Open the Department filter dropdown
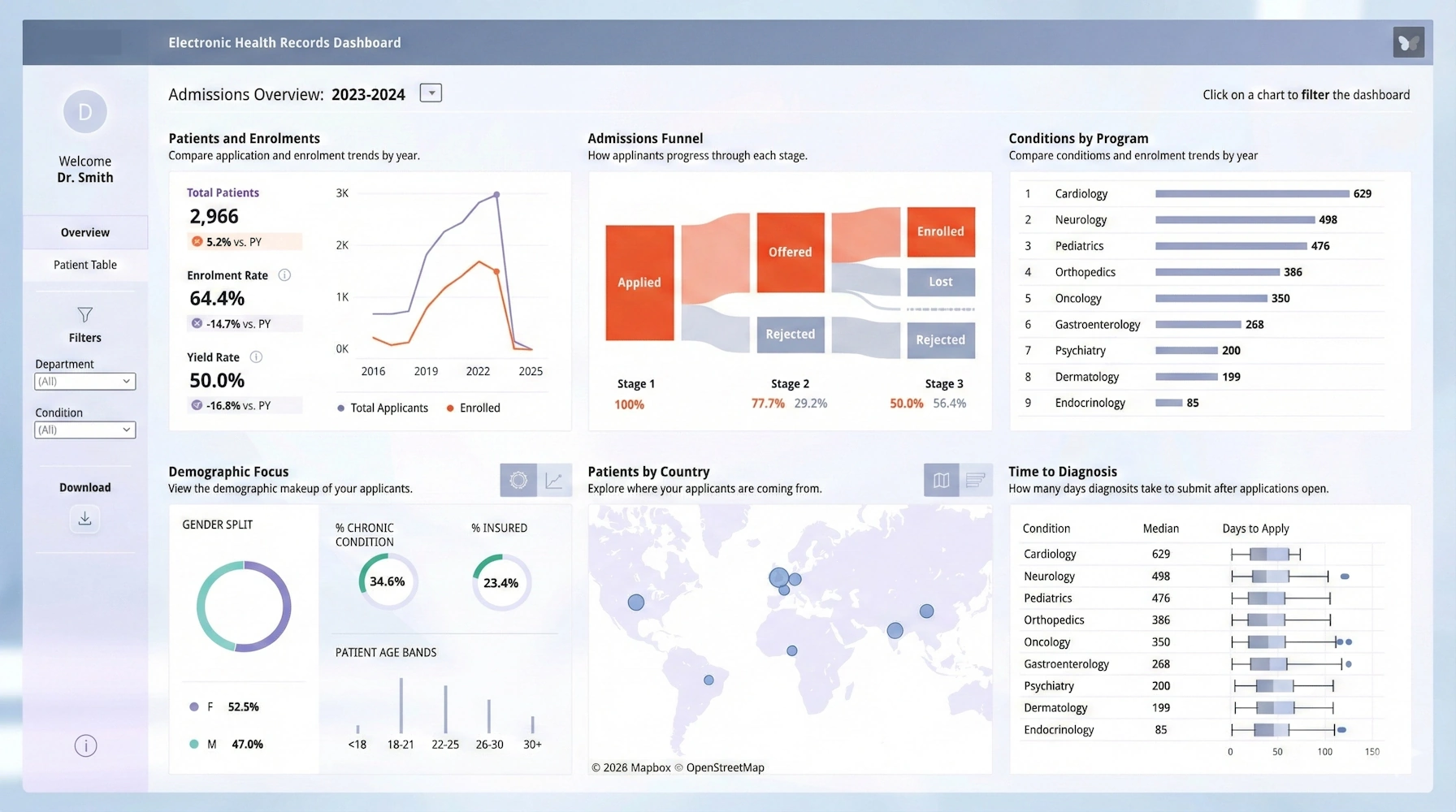The image size is (1456, 812). point(84,381)
